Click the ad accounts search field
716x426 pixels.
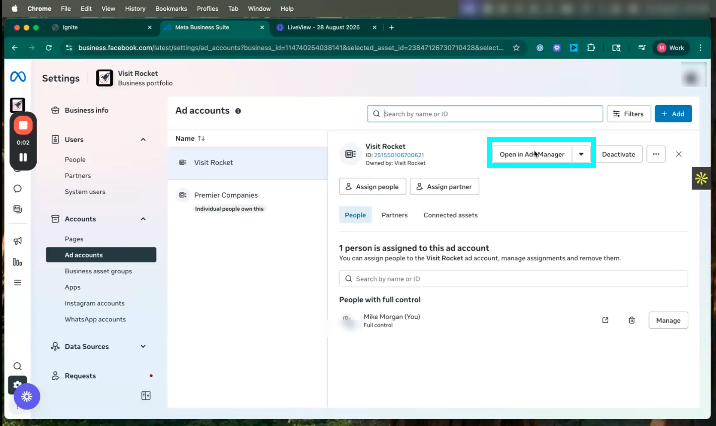485,114
